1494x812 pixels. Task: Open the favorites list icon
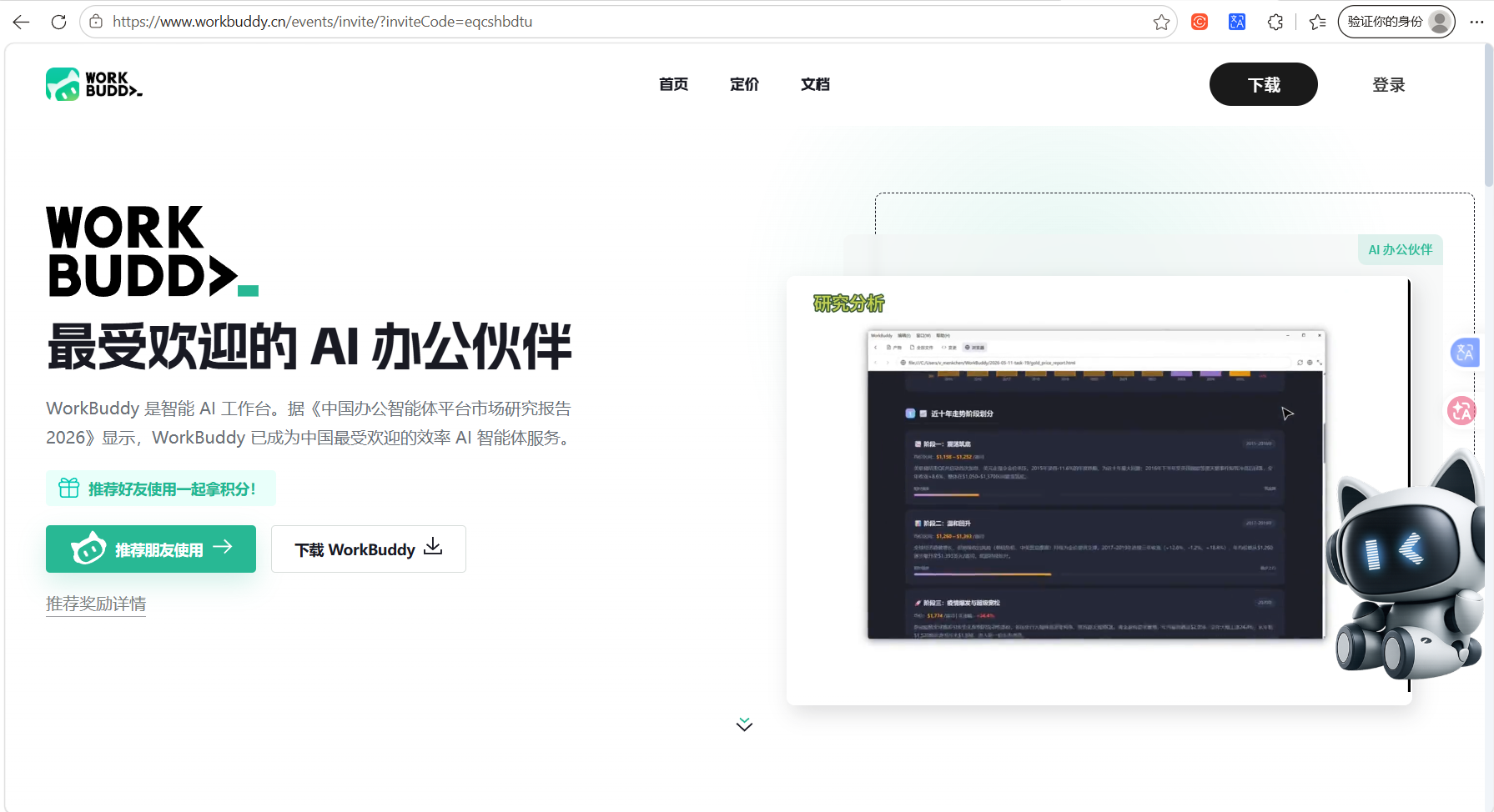[x=1318, y=22]
